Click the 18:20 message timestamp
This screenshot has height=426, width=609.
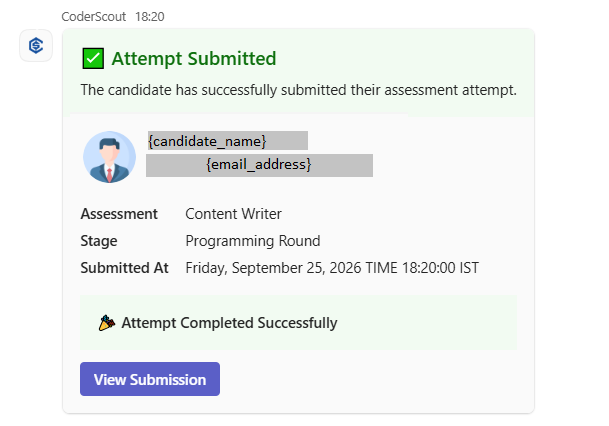tap(150, 17)
